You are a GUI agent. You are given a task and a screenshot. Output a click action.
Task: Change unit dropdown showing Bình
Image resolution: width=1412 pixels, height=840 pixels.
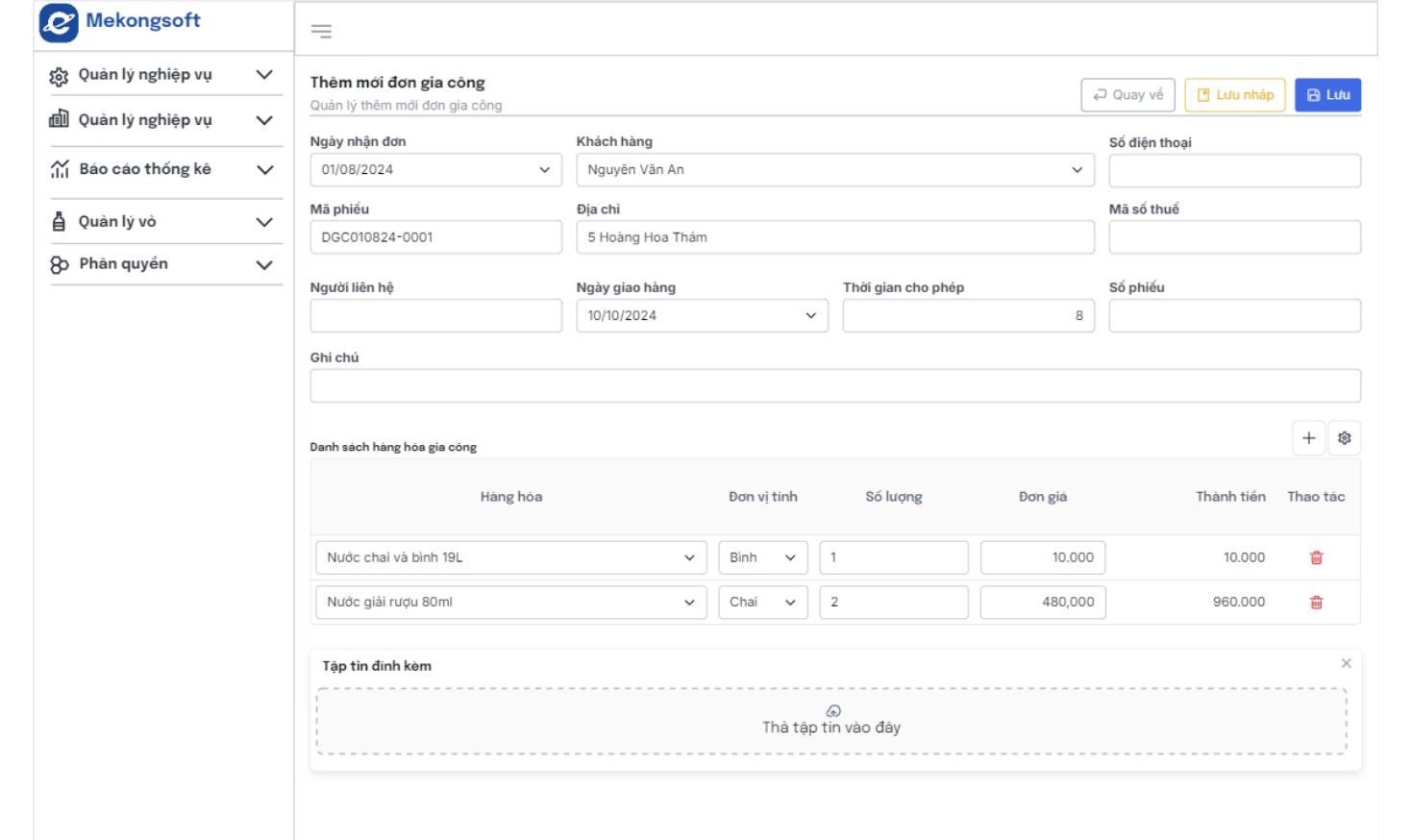point(762,557)
